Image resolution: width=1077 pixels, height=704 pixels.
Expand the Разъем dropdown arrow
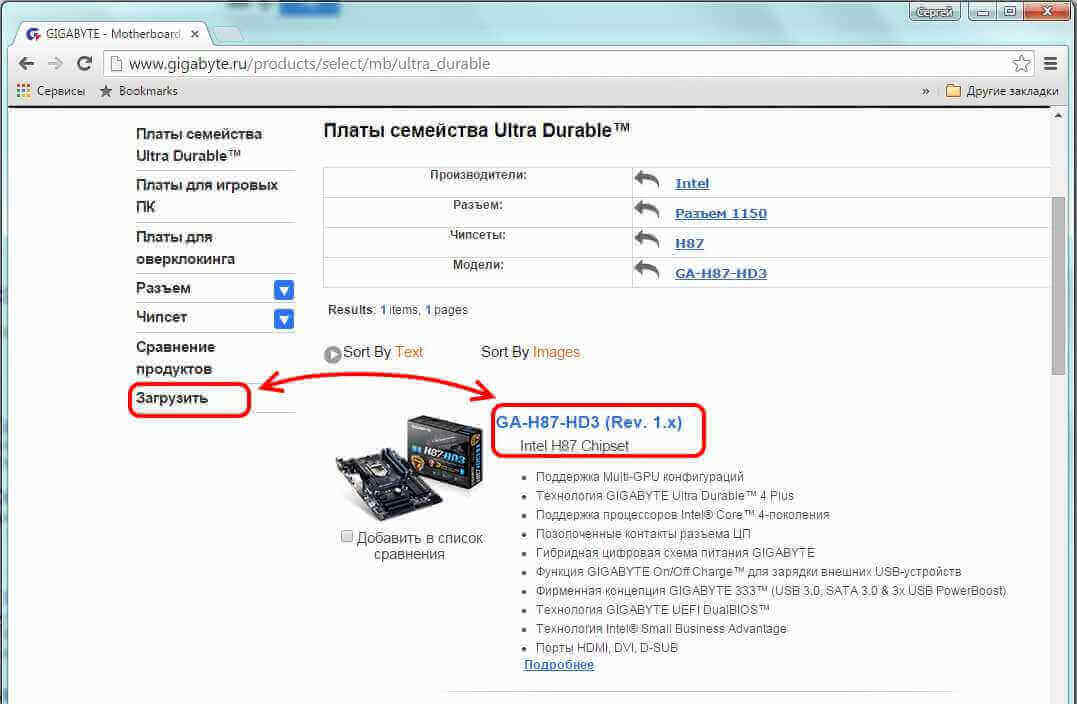click(284, 290)
